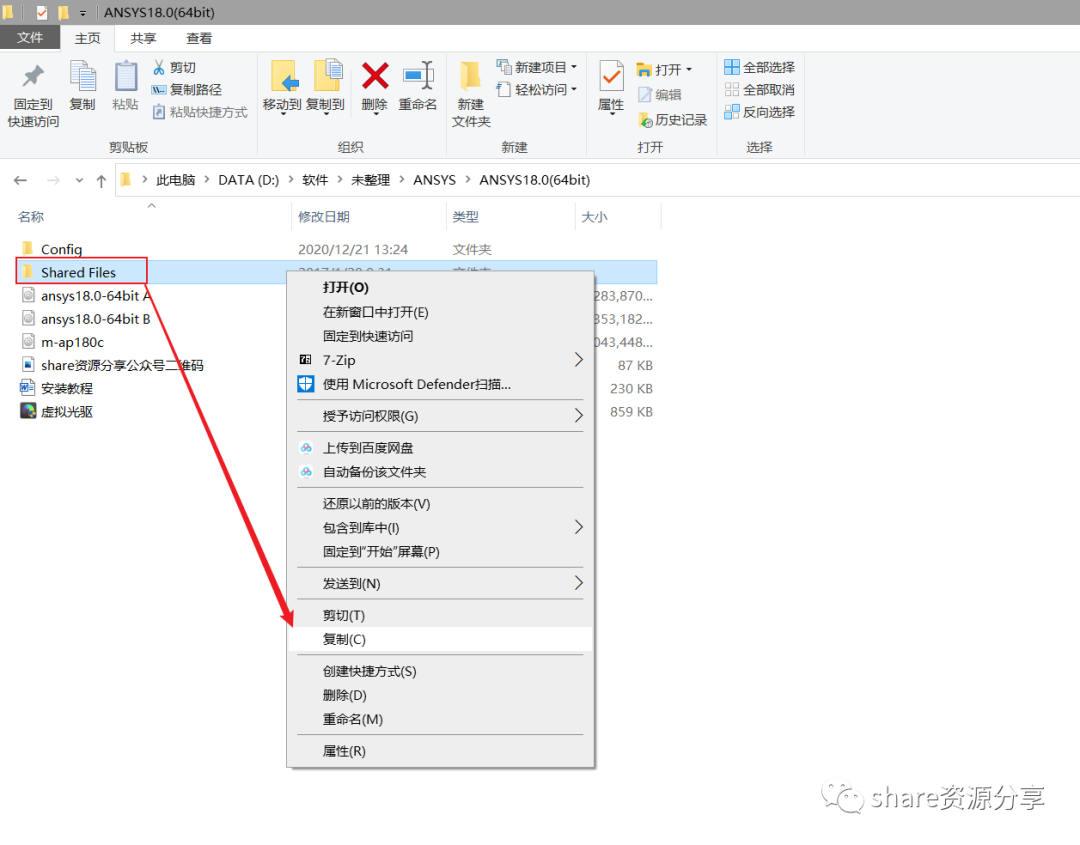Click 未整理 in the breadcrumb path
The image size is (1080, 845).
(x=371, y=180)
